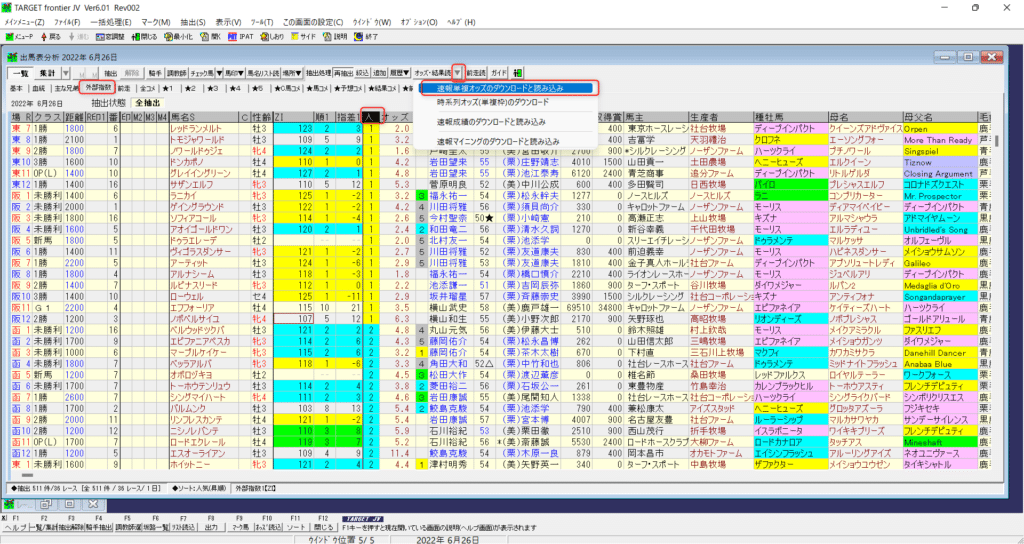Click the 前走読 button
The height and width of the screenshot is (544, 1024).
point(476,72)
